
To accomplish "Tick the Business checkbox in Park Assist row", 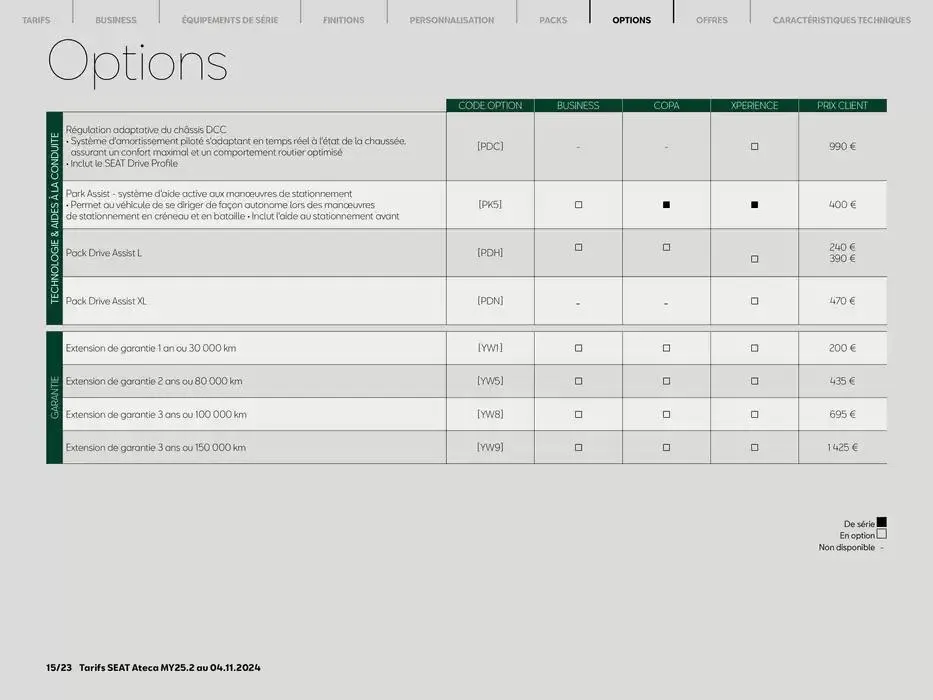I will coord(578,205).
